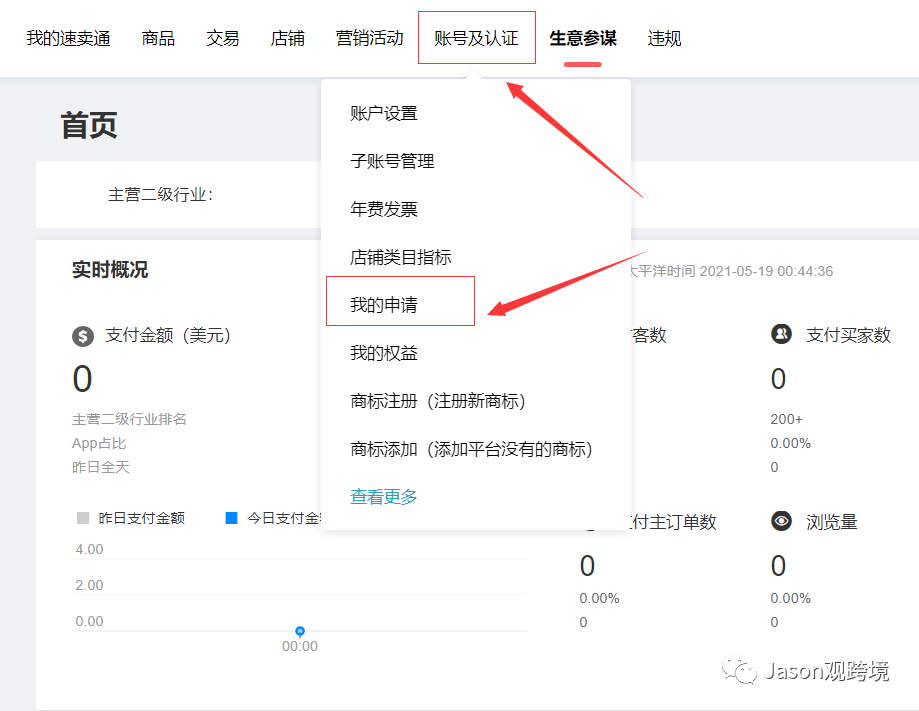The height and width of the screenshot is (711, 919).
Task: Click the eye icon beside 浏览量
Action: (781, 521)
